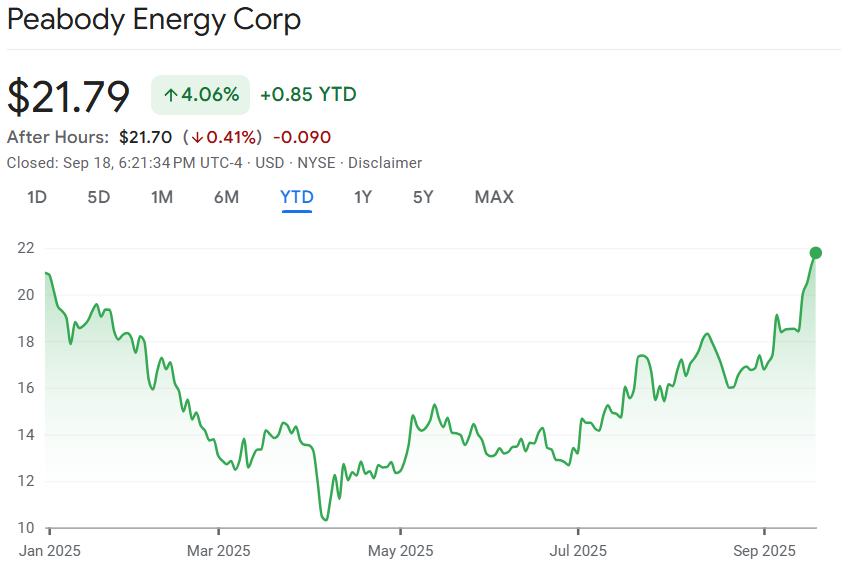This screenshot has height=572, width=841.
Task: Click the Jan 2025 axis marker
Action: pos(48,550)
